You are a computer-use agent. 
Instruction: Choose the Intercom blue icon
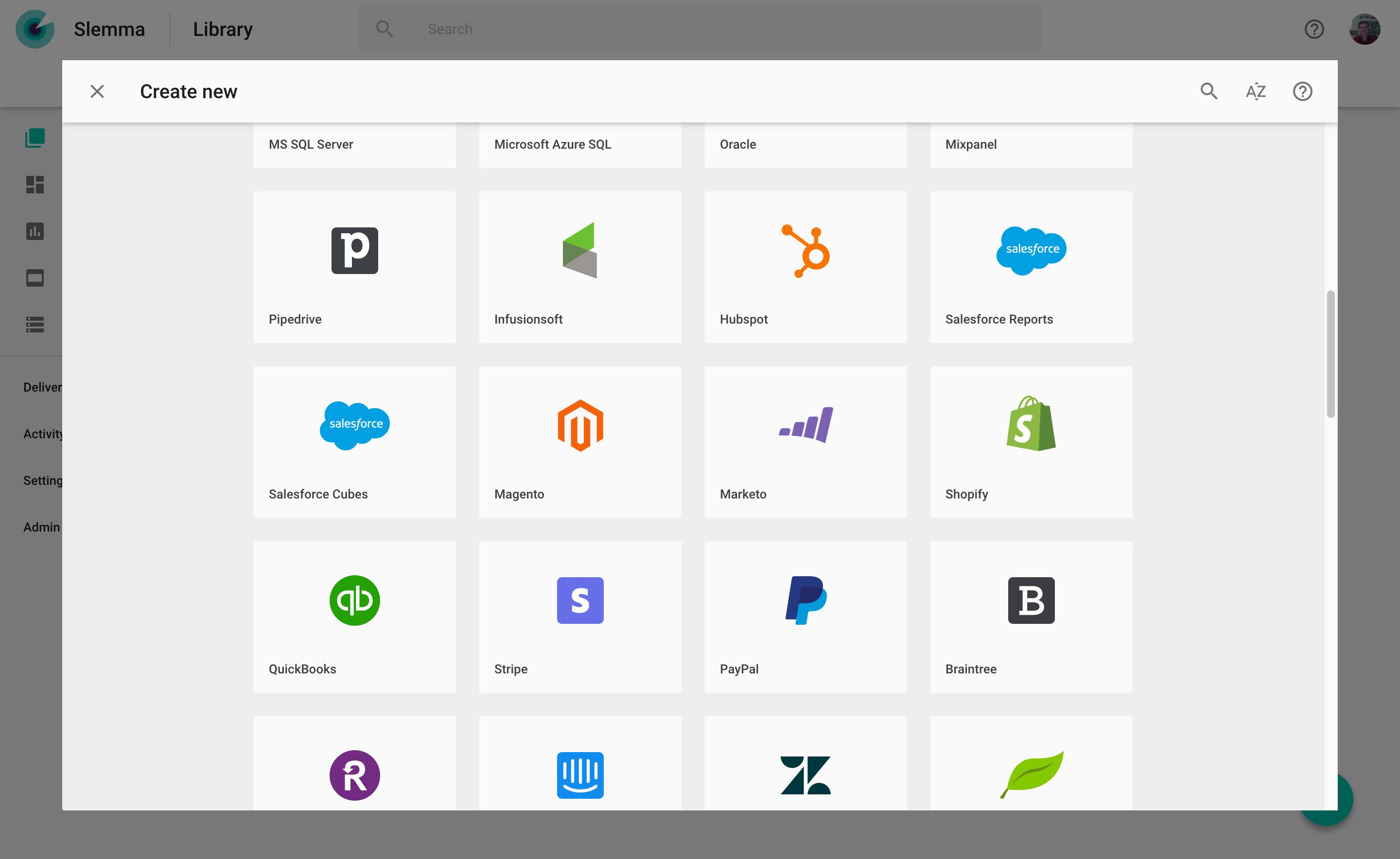click(x=580, y=775)
